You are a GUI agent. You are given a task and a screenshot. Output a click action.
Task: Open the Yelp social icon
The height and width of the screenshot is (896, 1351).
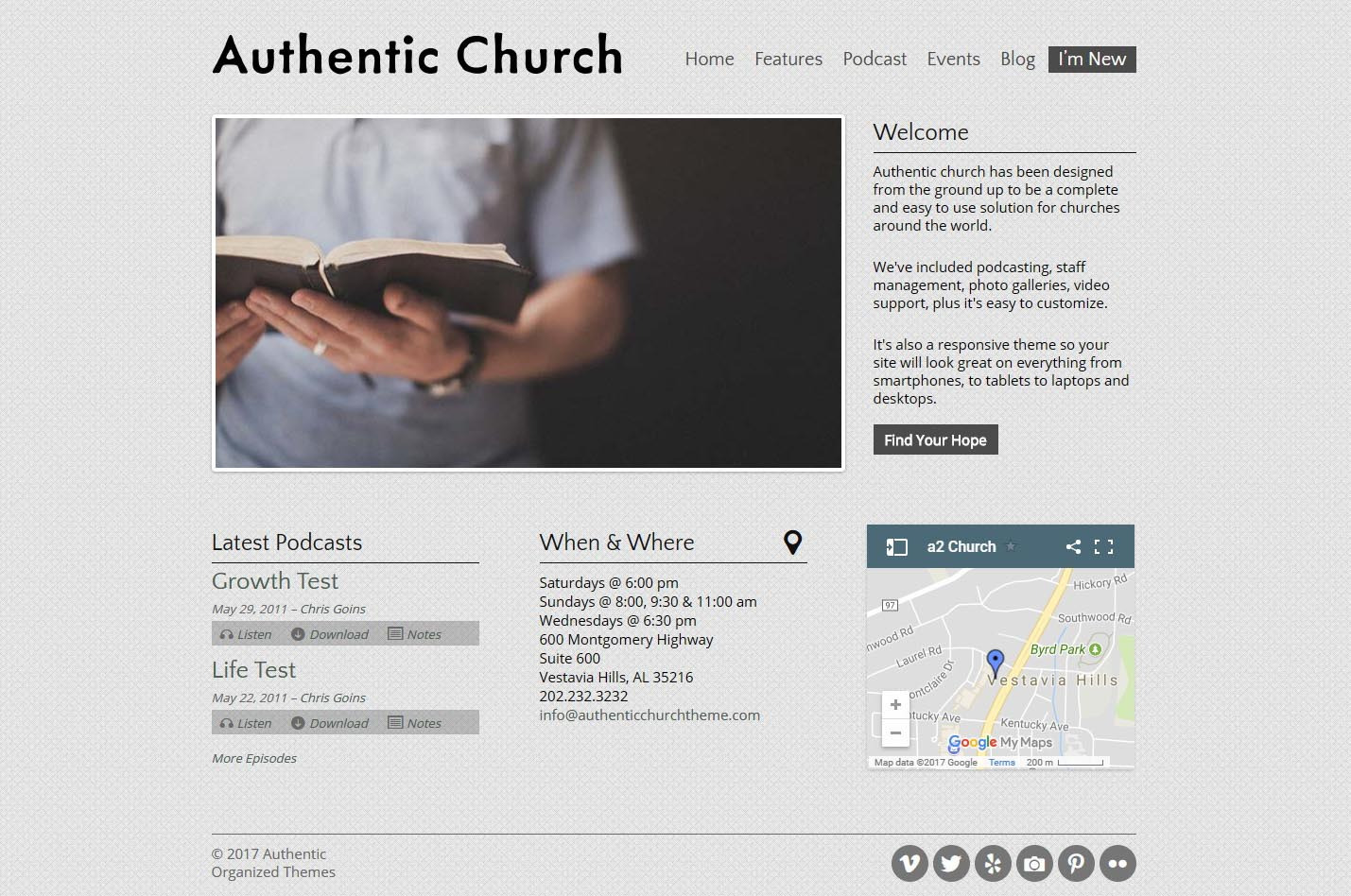[x=993, y=863]
